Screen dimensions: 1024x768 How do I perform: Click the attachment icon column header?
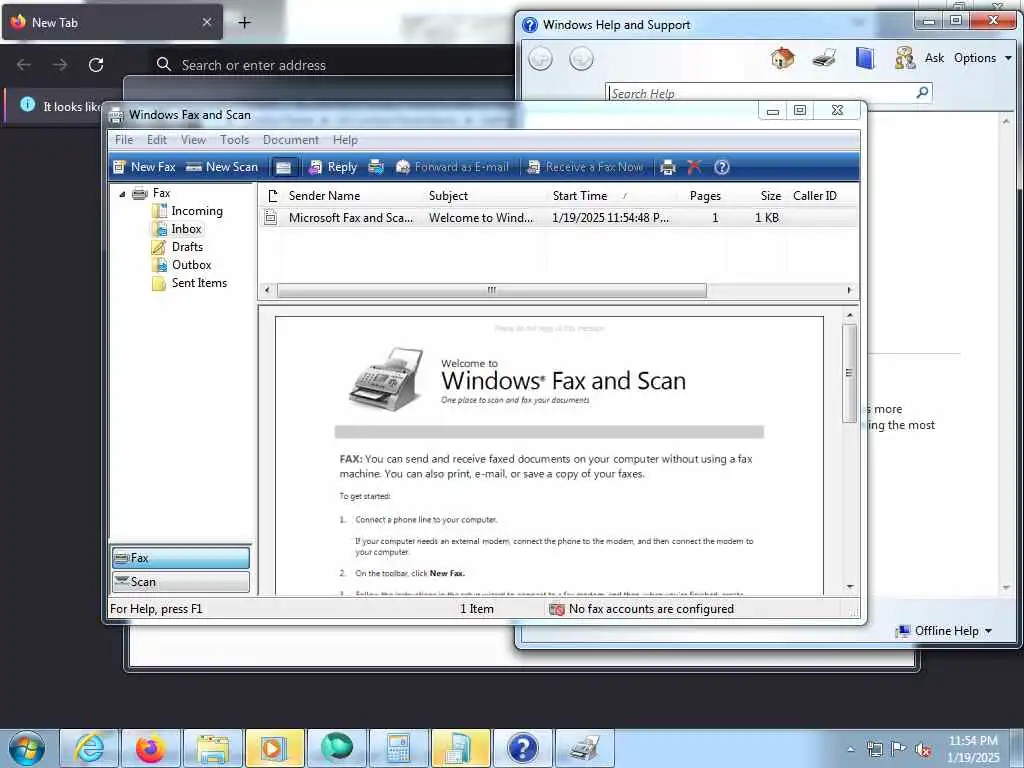[x=273, y=196]
